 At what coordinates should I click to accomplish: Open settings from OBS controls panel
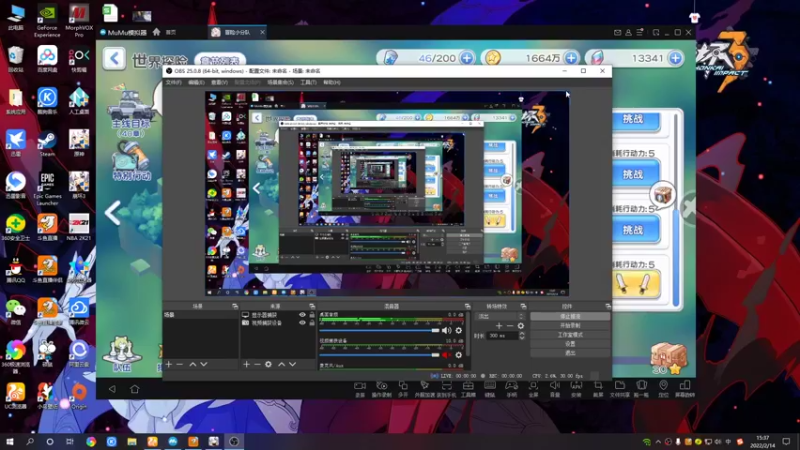[570, 344]
